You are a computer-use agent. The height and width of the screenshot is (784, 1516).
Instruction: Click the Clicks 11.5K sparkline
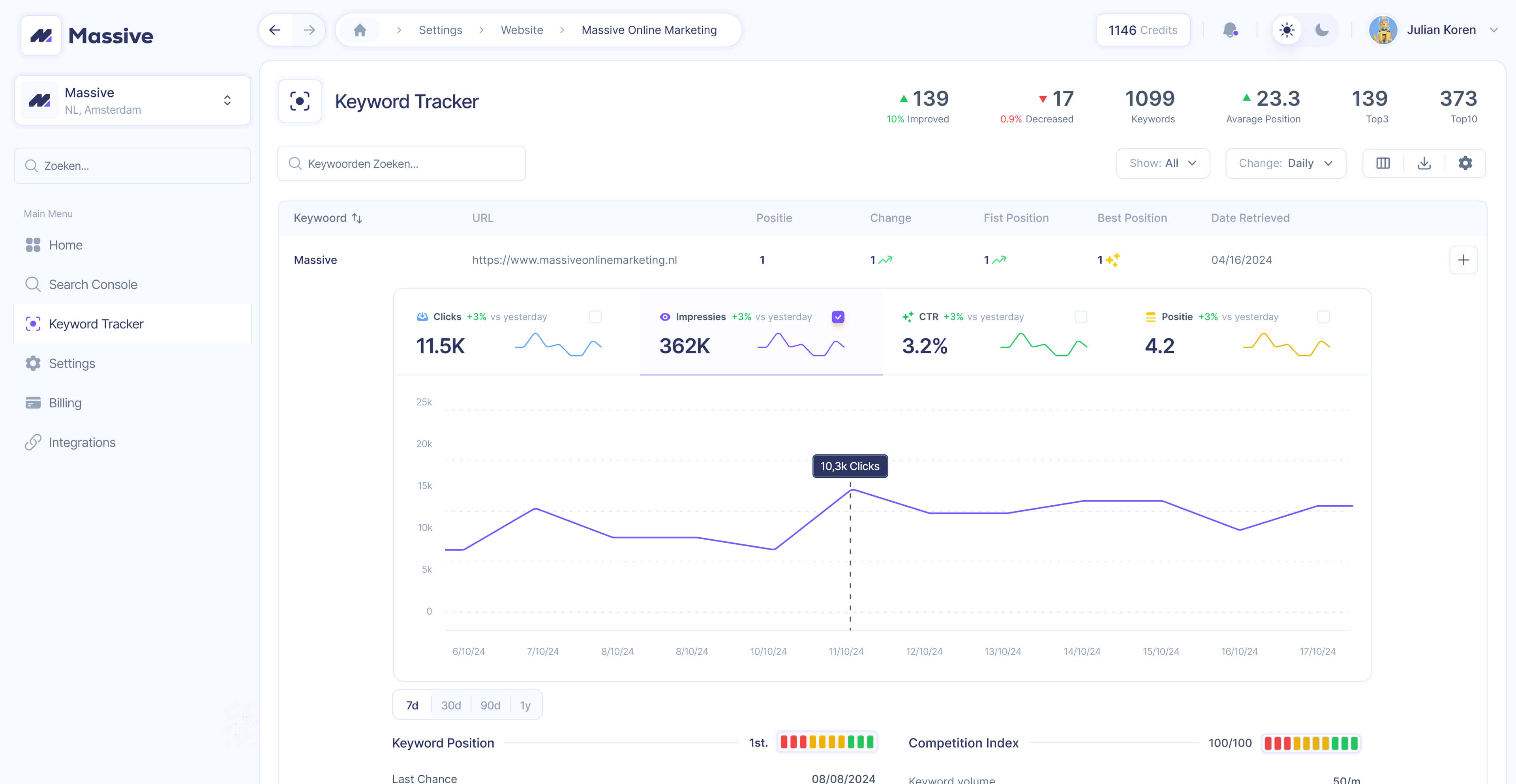(x=558, y=345)
